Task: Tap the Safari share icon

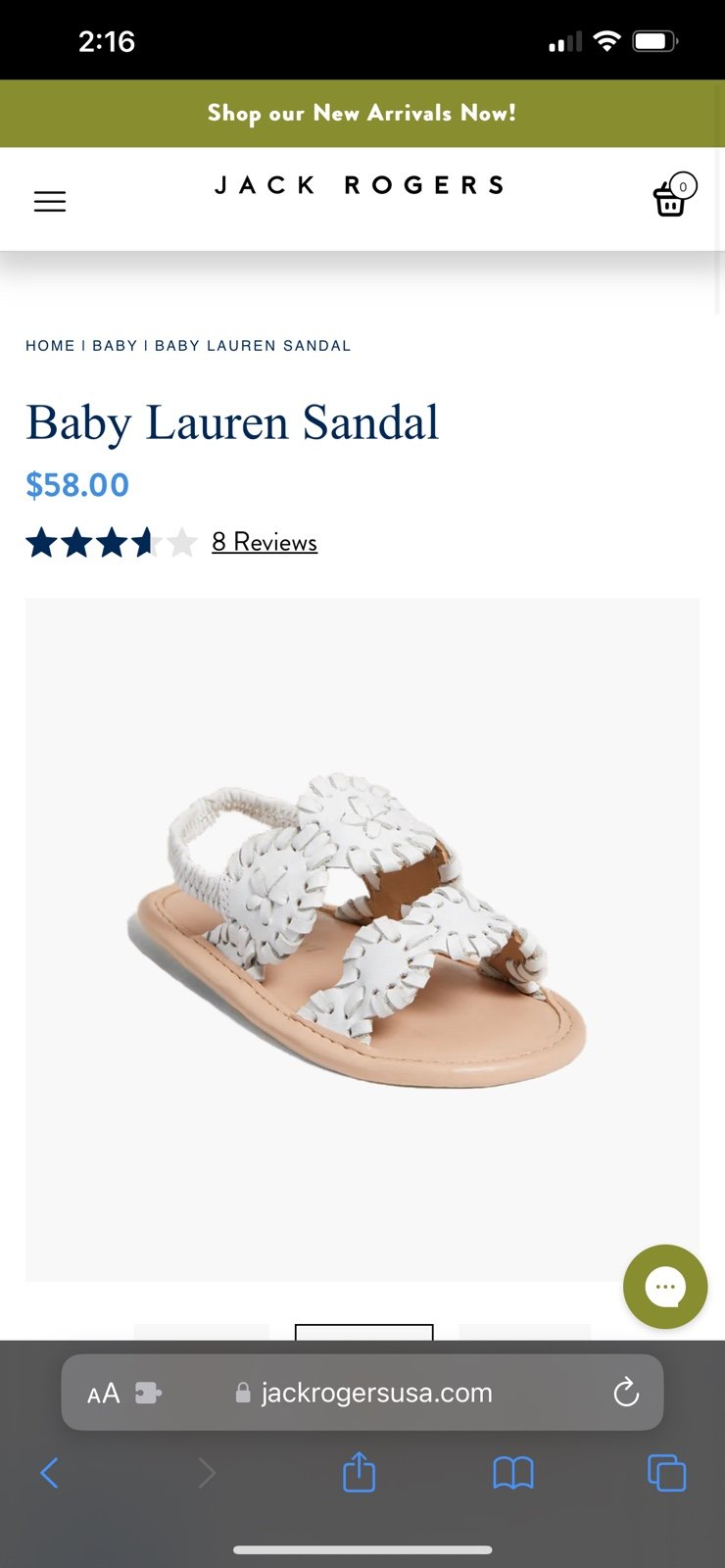Action: (360, 1471)
